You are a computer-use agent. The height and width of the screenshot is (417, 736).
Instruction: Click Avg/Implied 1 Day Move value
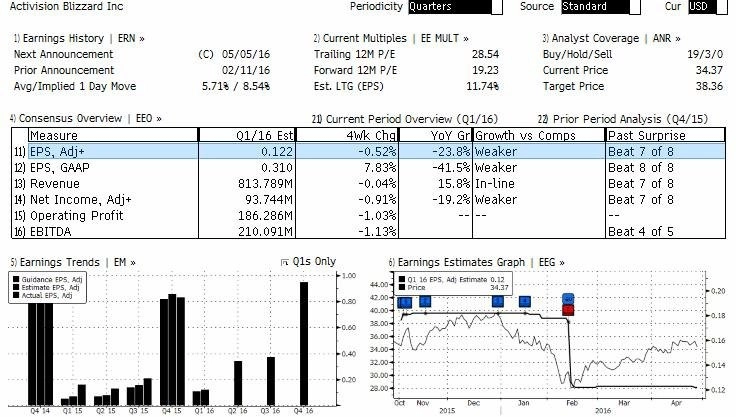(x=236, y=86)
